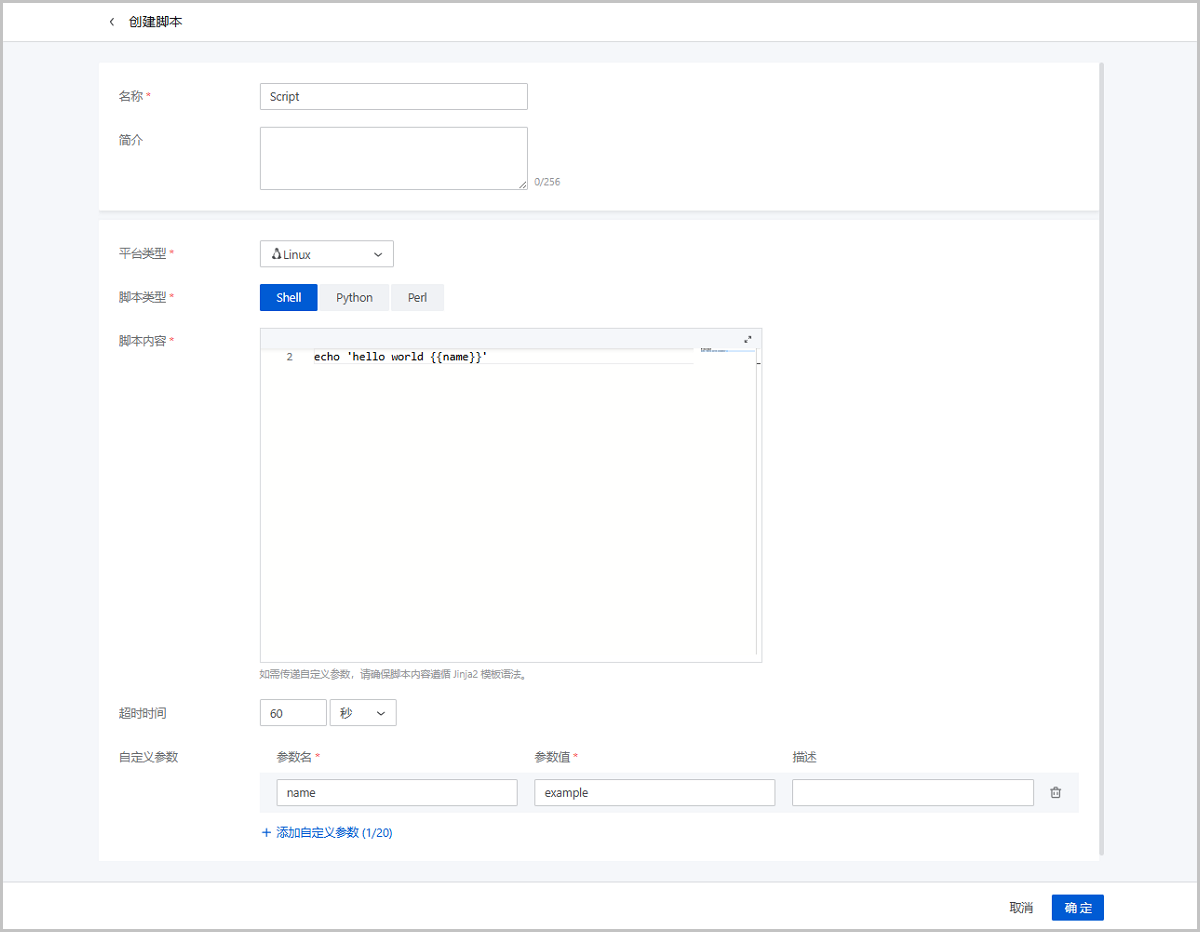Focus the 名称 field containing Script

pyautogui.click(x=393, y=97)
